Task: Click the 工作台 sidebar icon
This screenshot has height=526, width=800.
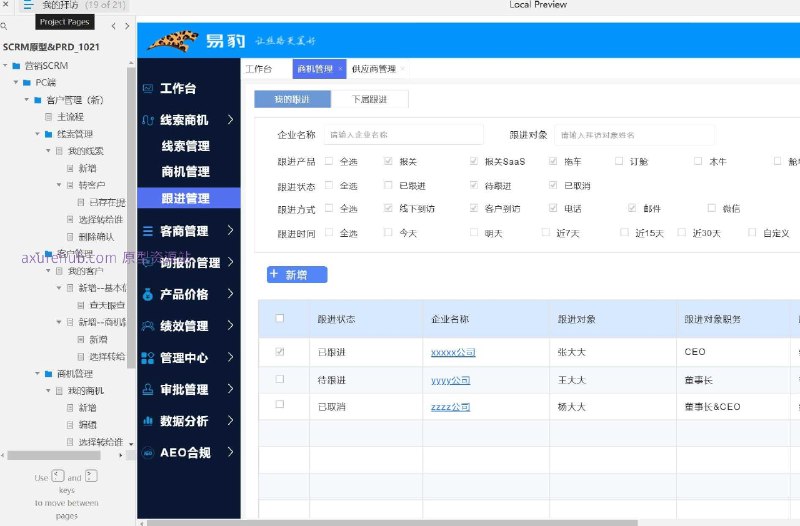Action: [148, 88]
